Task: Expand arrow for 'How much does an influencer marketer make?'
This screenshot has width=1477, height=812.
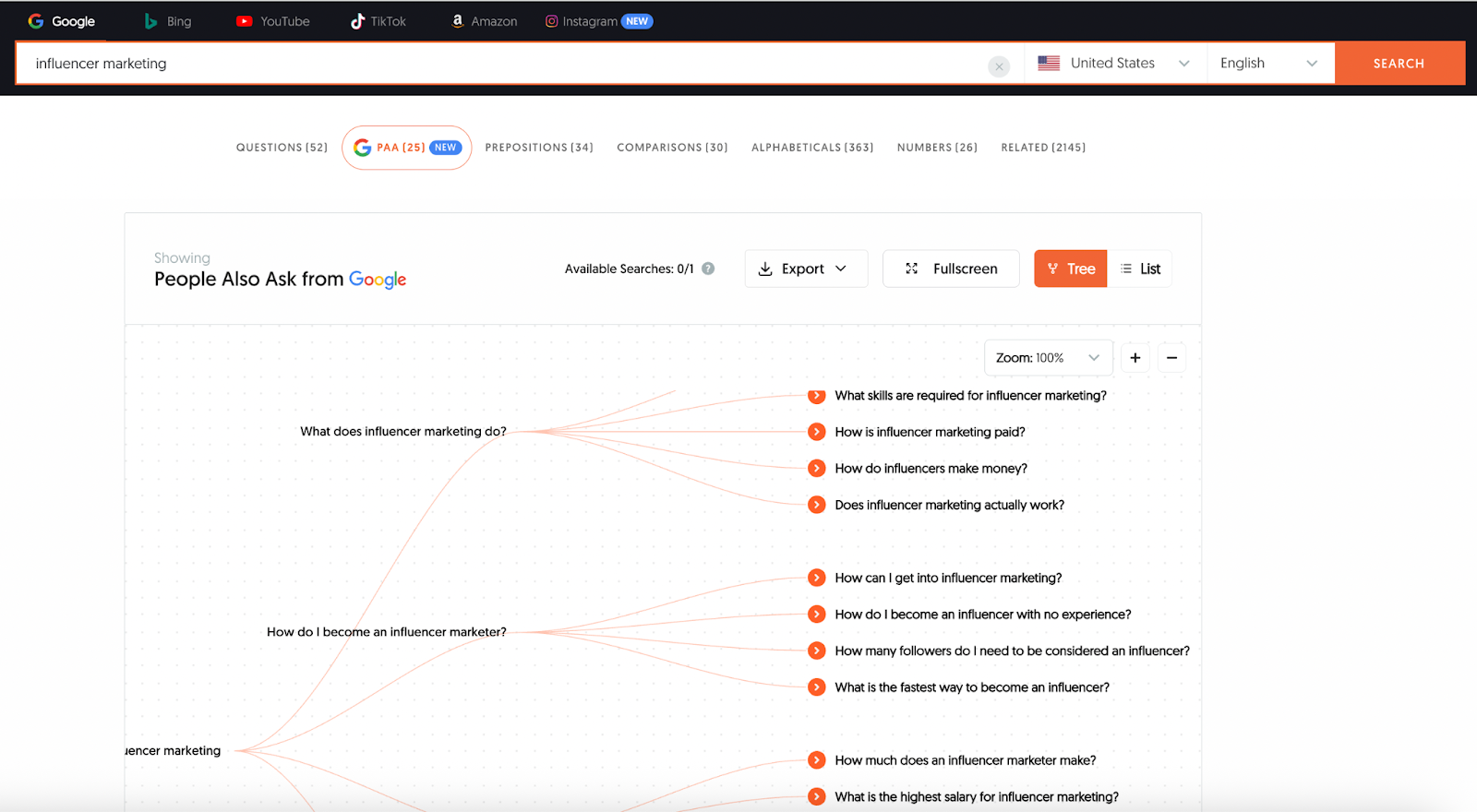Action: [816, 760]
